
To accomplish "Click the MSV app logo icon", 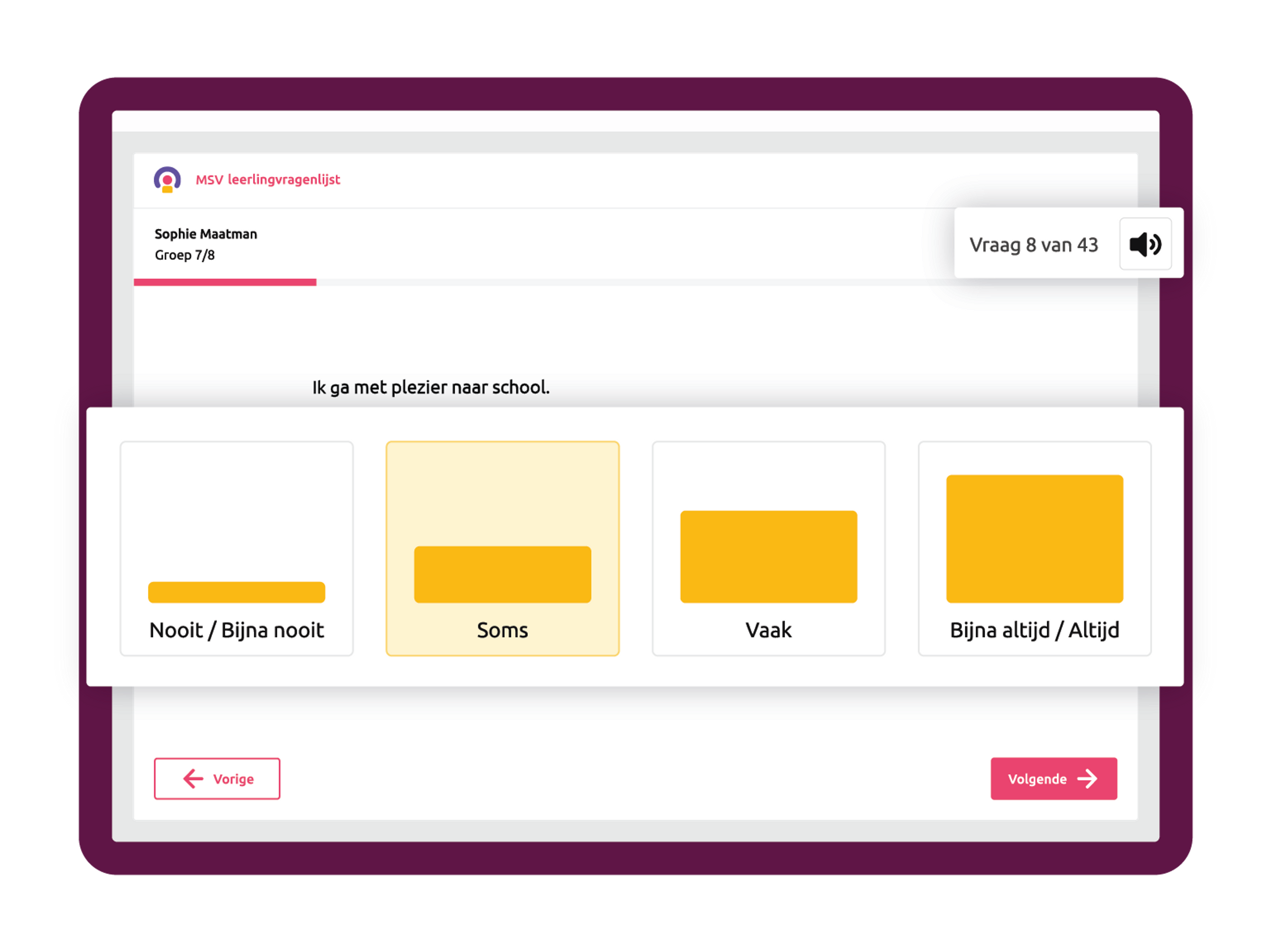I will tap(167, 179).
